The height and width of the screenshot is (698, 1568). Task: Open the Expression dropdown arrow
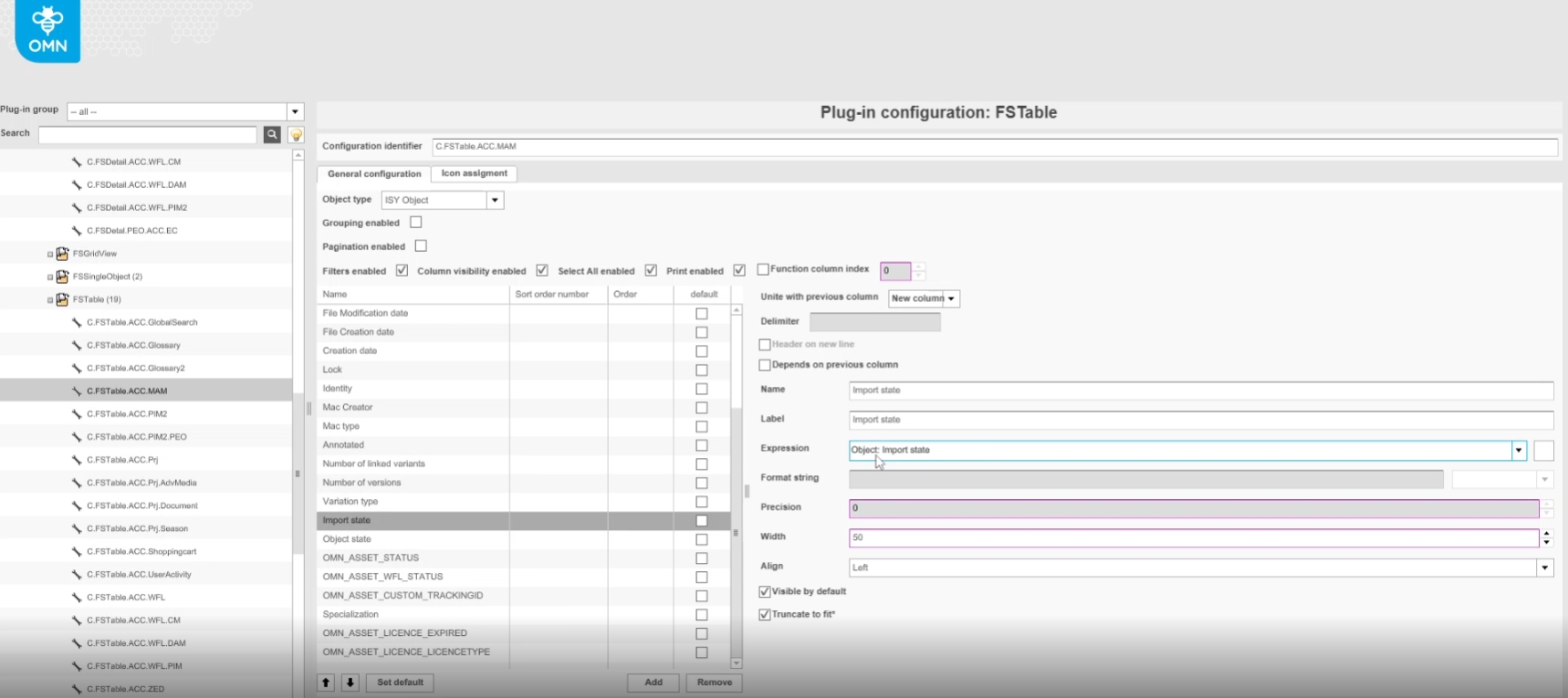tap(1519, 450)
